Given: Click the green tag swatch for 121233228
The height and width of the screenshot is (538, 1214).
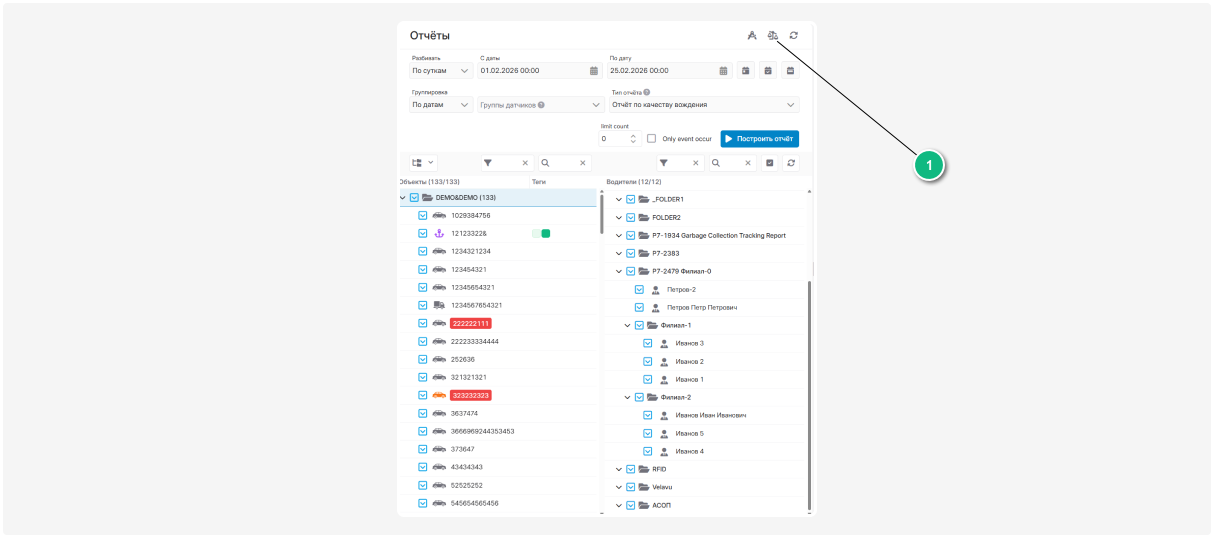Looking at the screenshot, I should point(546,233).
